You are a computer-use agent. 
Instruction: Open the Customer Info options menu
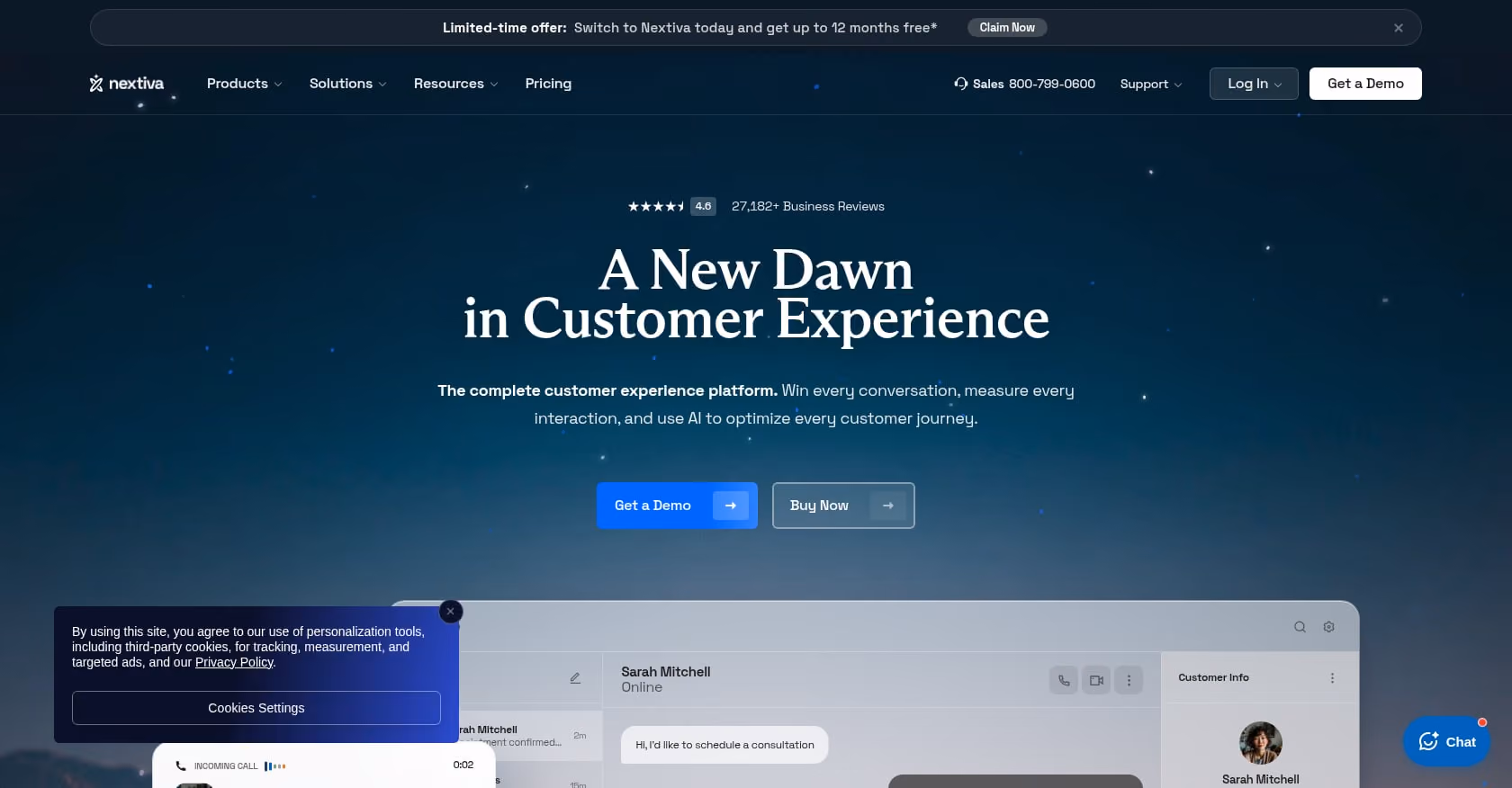(1332, 678)
